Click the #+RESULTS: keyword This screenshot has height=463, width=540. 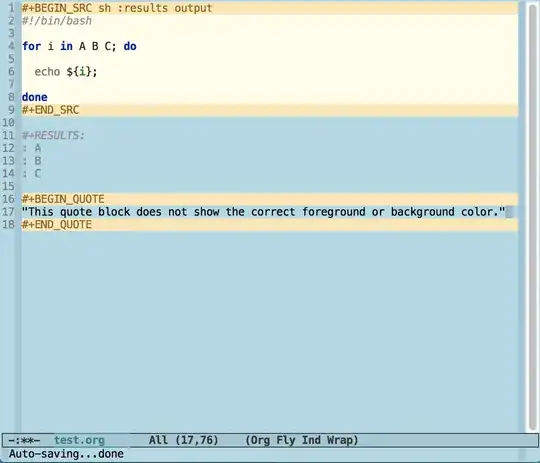coord(53,135)
